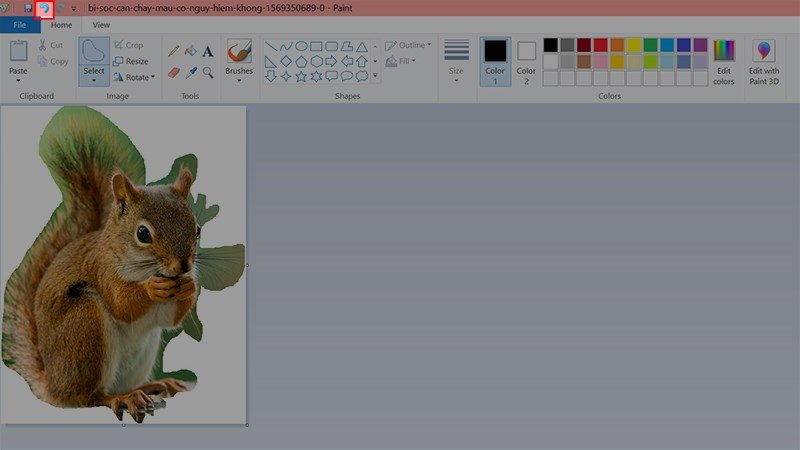Select Color 1 as the active color

495,61
